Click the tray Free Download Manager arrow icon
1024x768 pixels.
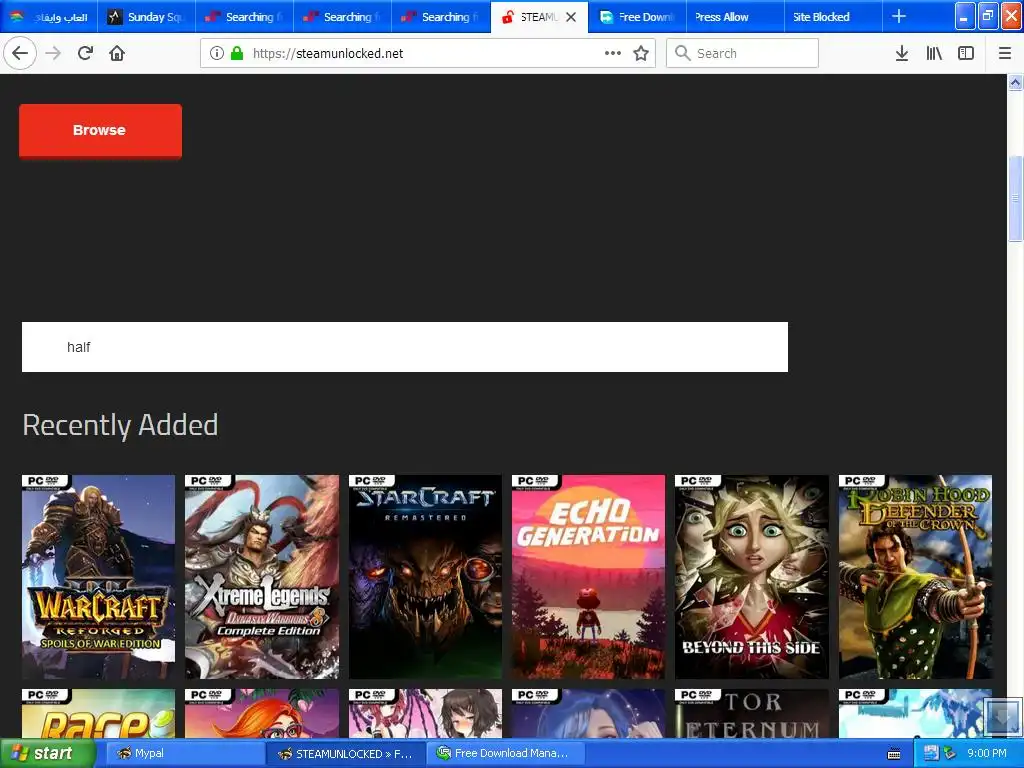(x=949, y=754)
